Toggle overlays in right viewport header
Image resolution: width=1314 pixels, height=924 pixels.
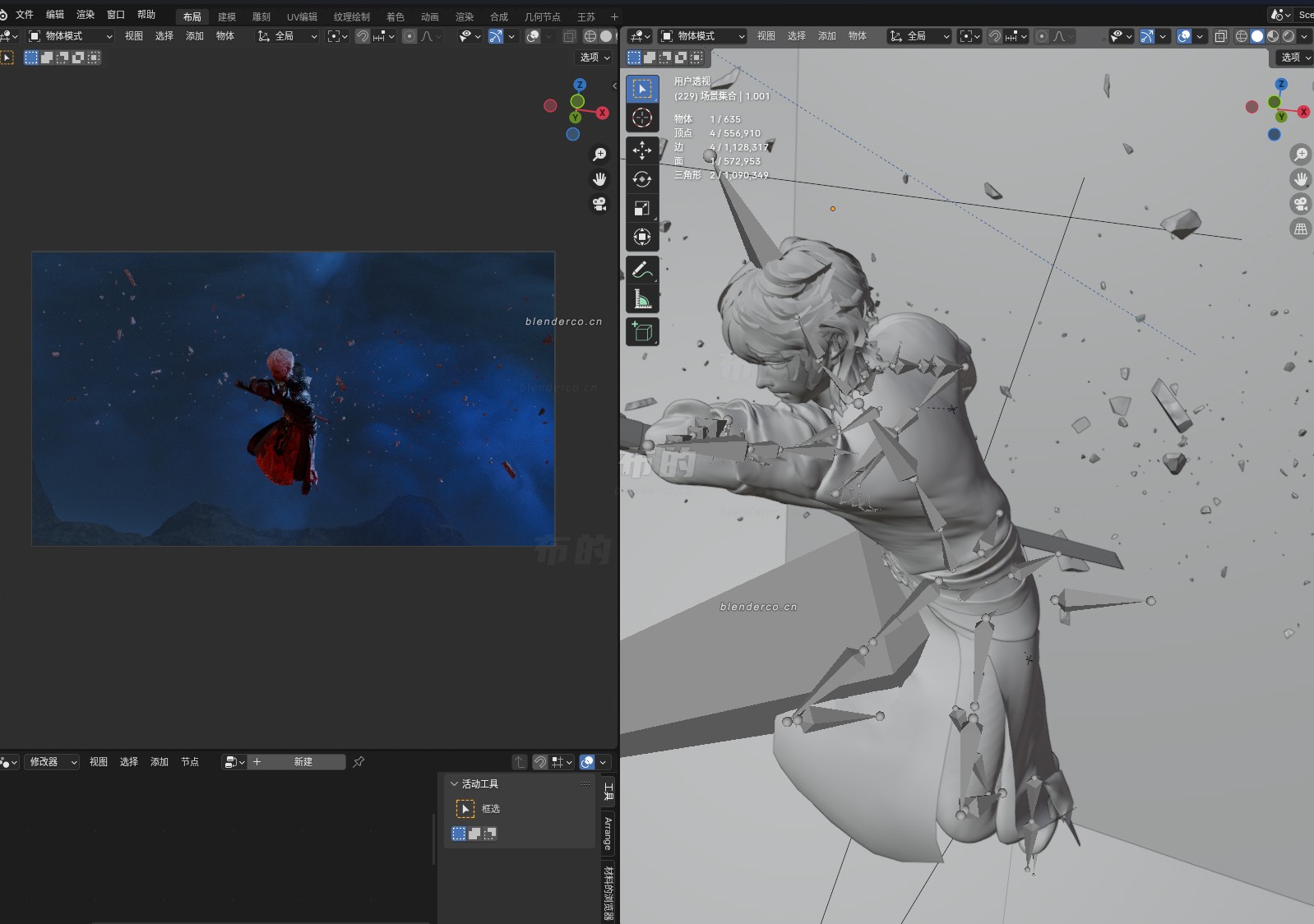(1184, 36)
